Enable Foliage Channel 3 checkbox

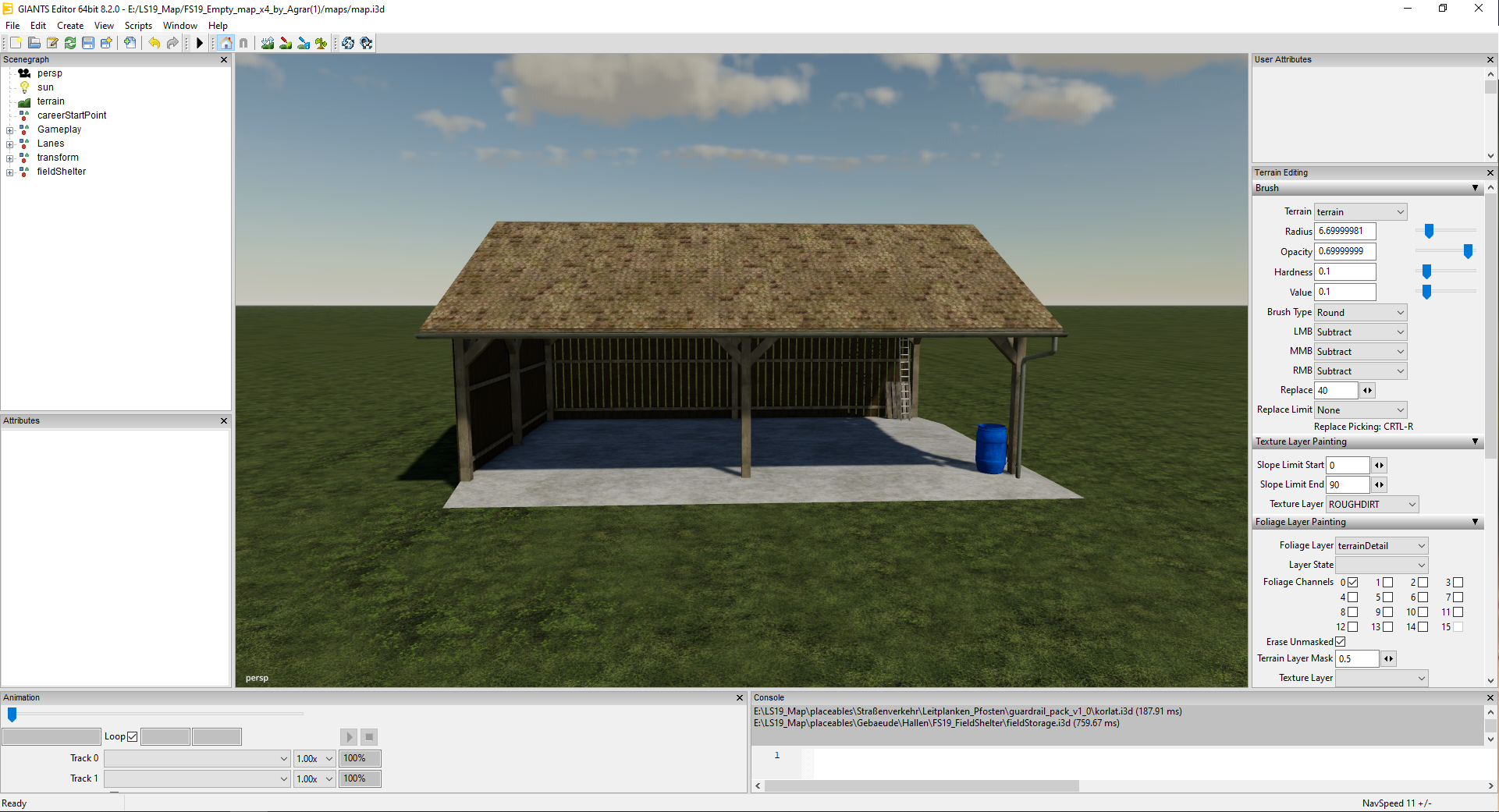click(1458, 582)
